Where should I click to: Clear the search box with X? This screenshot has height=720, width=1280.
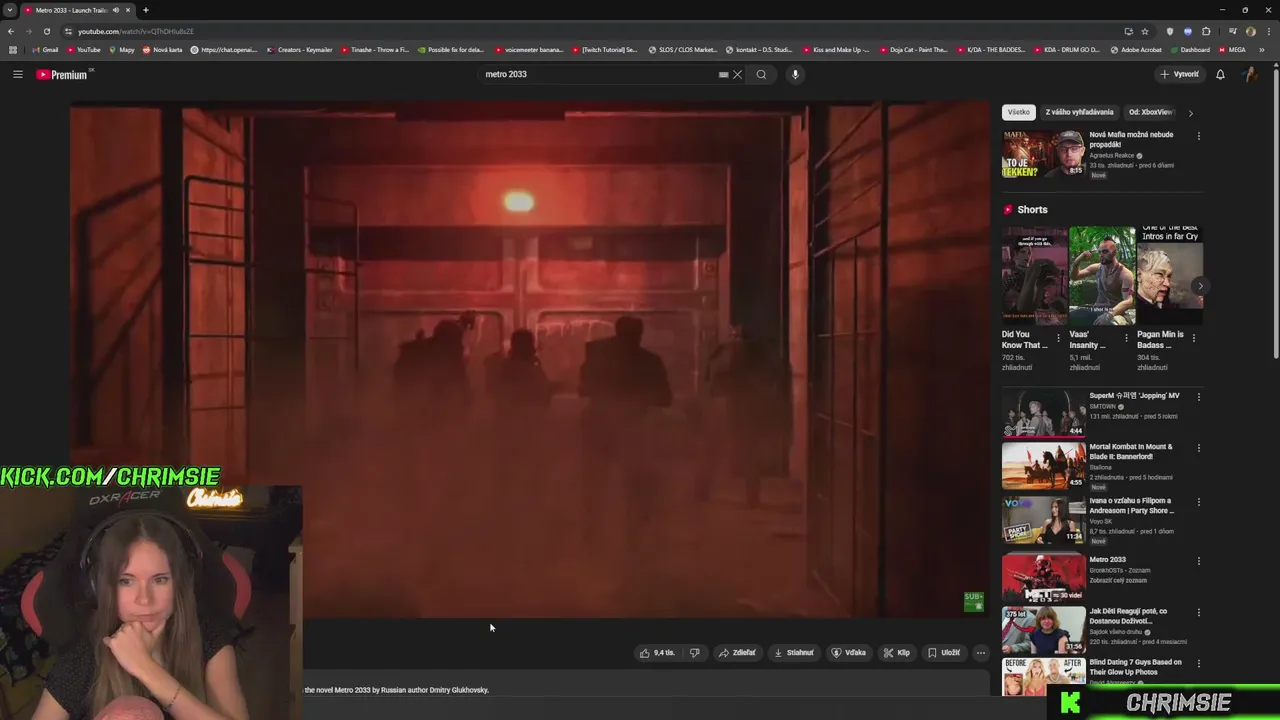pos(737,74)
